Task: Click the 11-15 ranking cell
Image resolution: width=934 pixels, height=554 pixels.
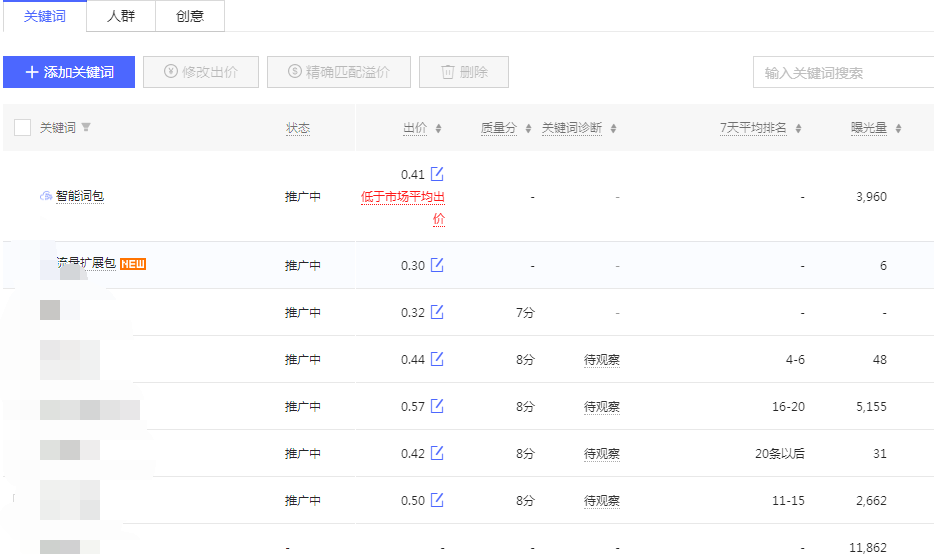Action: (788, 501)
